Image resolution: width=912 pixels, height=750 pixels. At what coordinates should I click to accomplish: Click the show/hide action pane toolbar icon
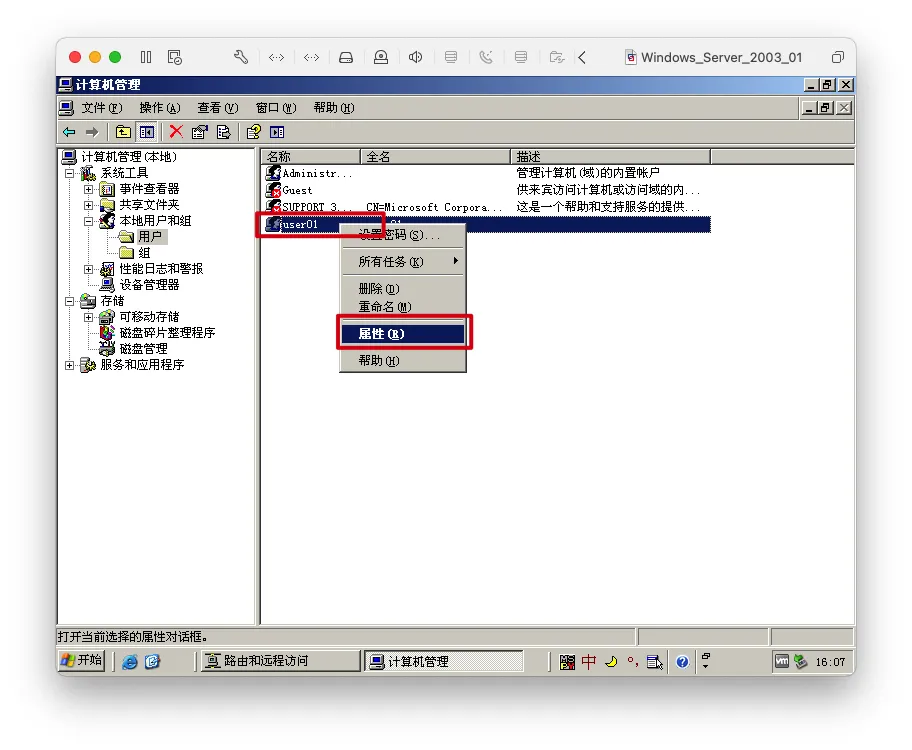click(x=277, y=133)
